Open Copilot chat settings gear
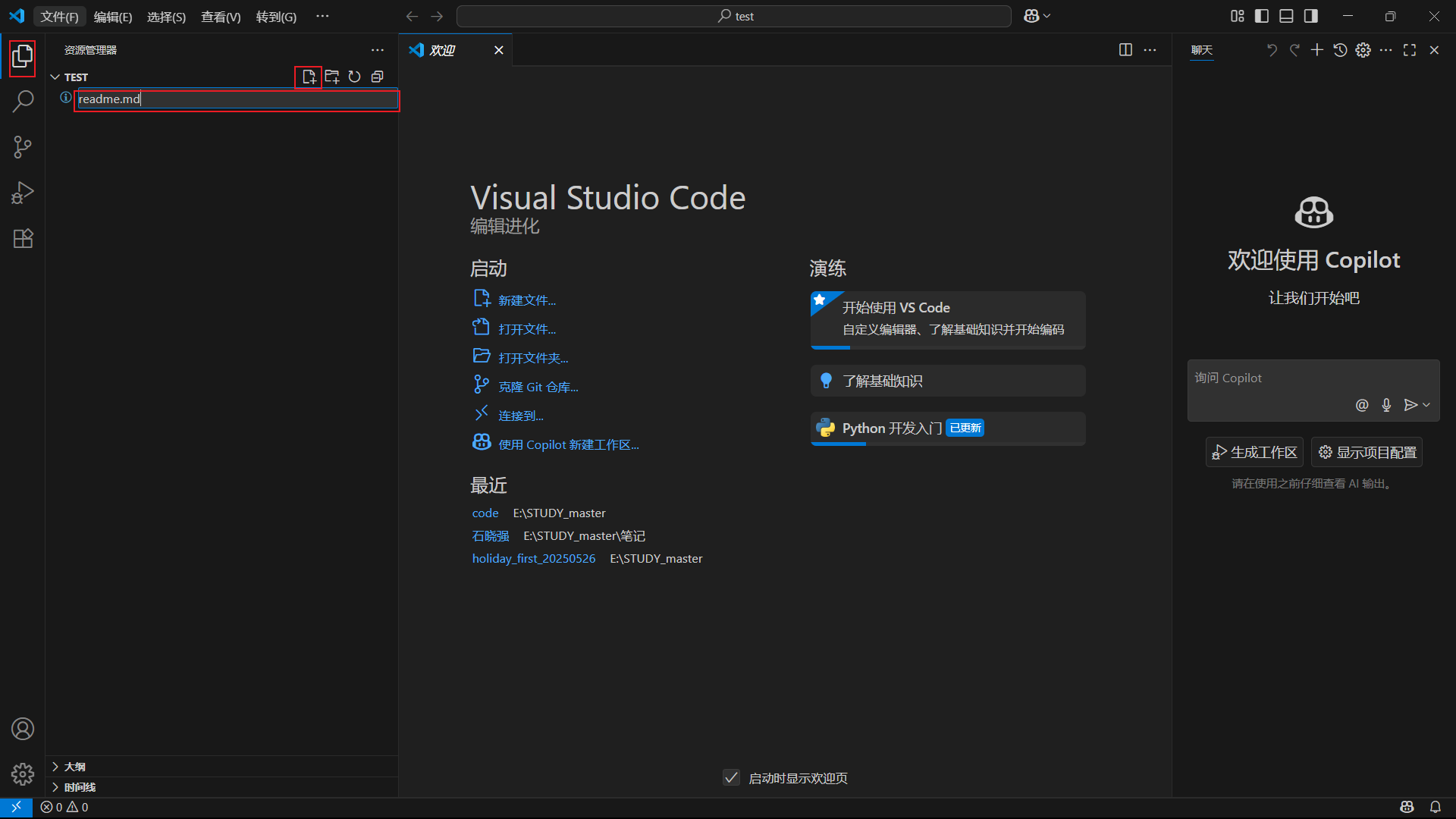 (1363, 50)
